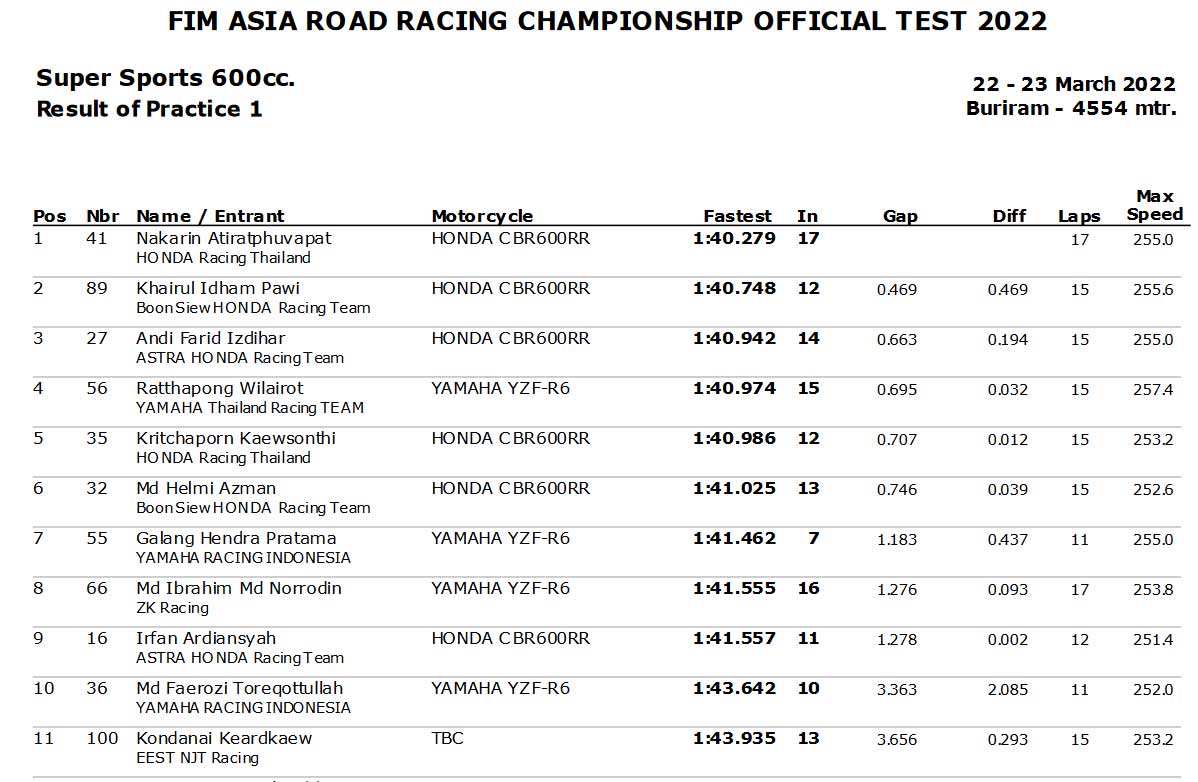Click the Nbr column header
The width and height of the screenshot is (1198, 782).
[x=102, y=216]
